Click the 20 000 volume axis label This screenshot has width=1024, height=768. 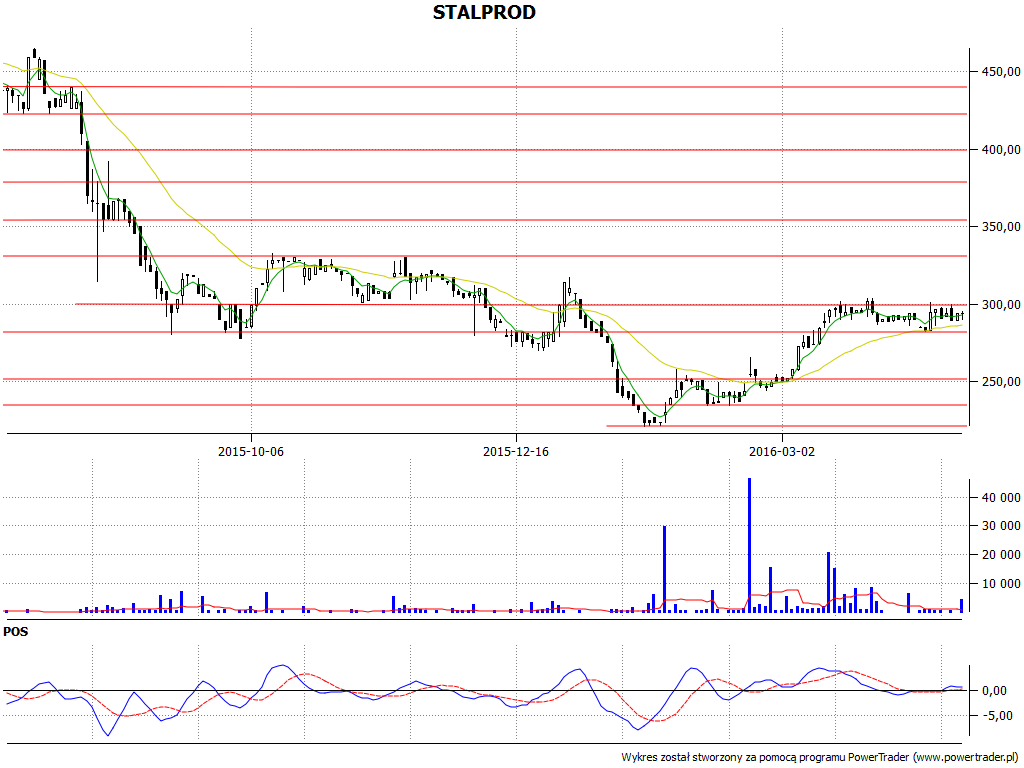click(1000, 555)
